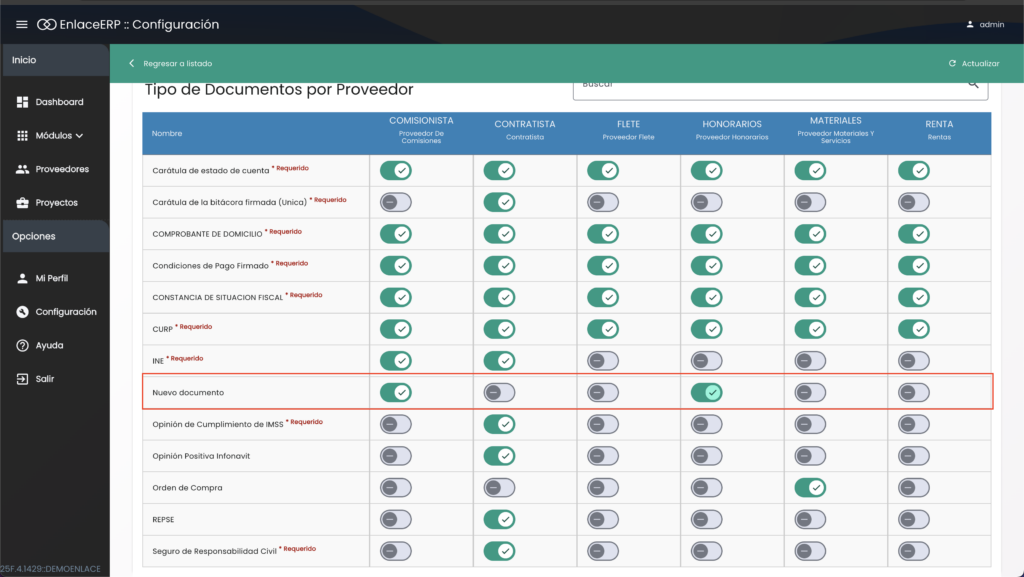Click the Proveedores people icon

23,169
